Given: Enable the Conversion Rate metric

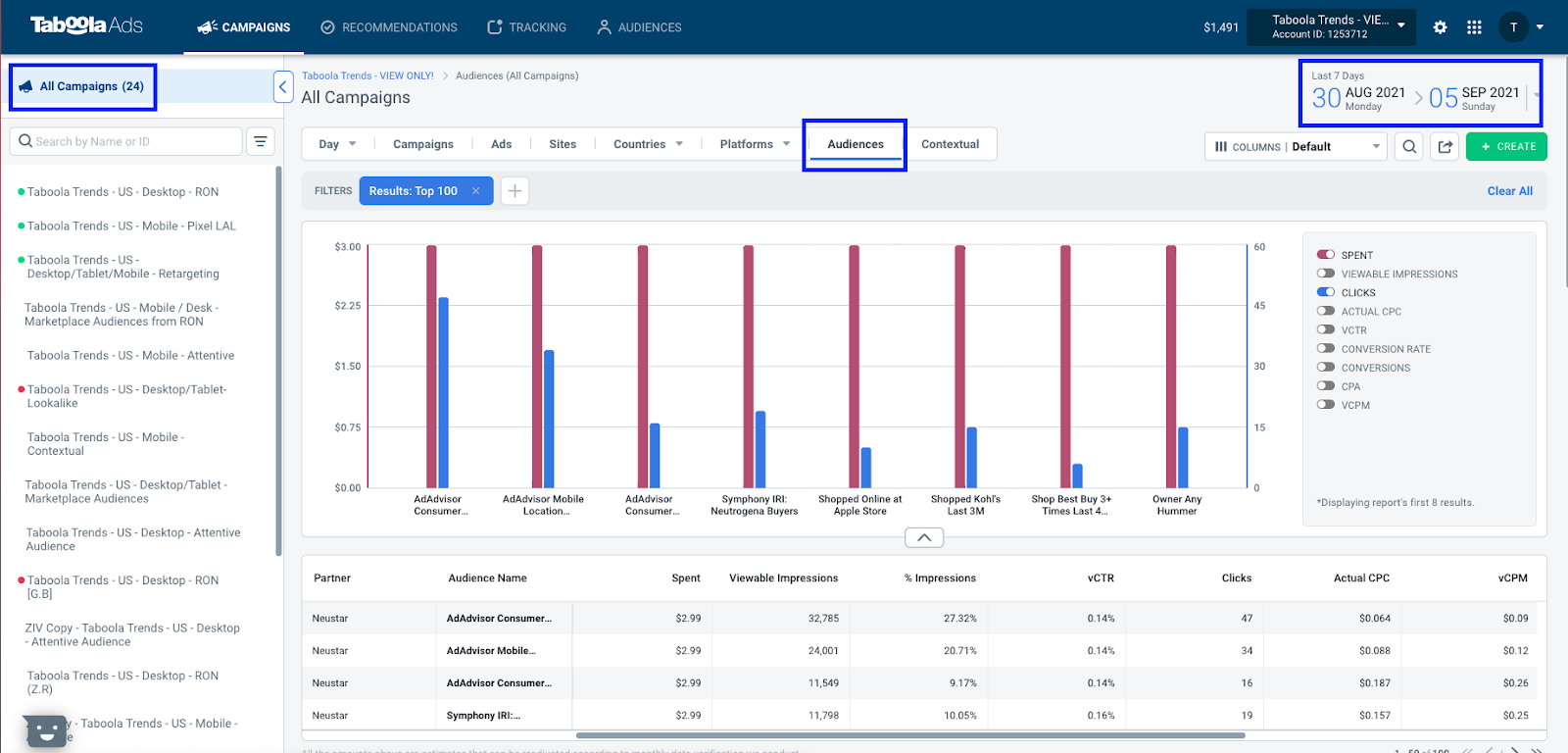Looking at the screenshot, I should 1326,348.
